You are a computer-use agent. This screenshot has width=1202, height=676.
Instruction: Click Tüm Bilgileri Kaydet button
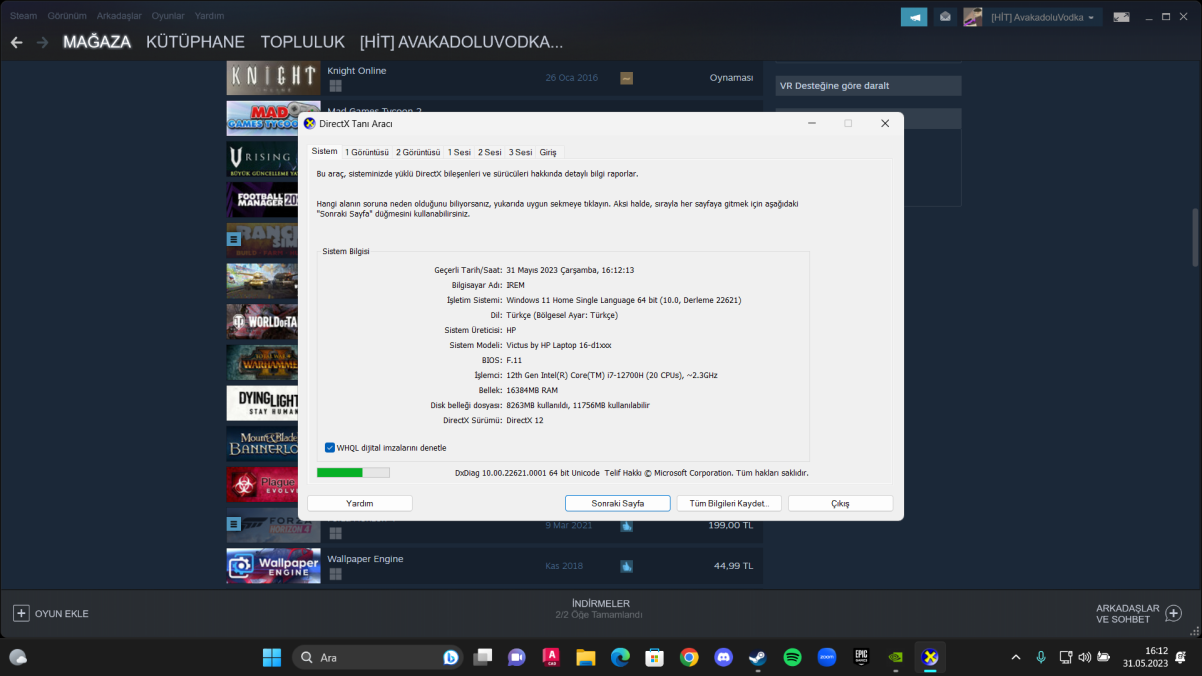coord(729,503)
